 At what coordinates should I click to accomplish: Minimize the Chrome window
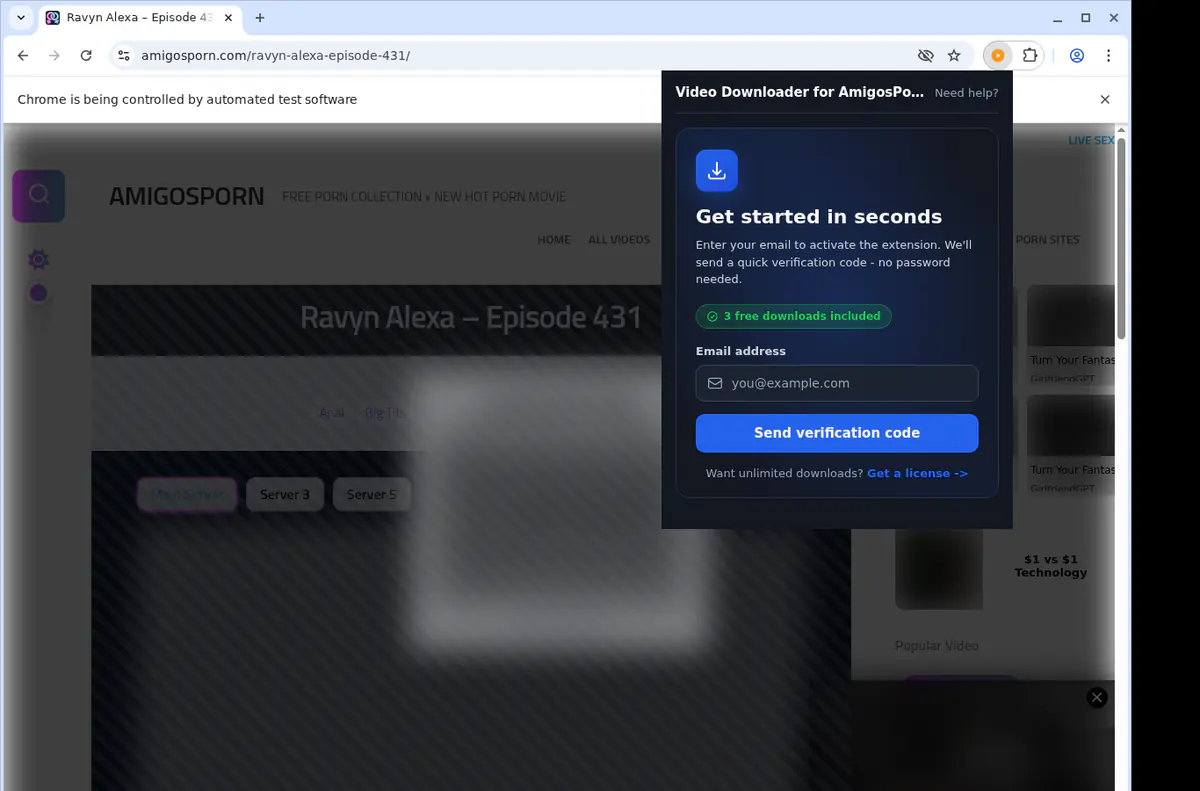tap(1059, 18)
